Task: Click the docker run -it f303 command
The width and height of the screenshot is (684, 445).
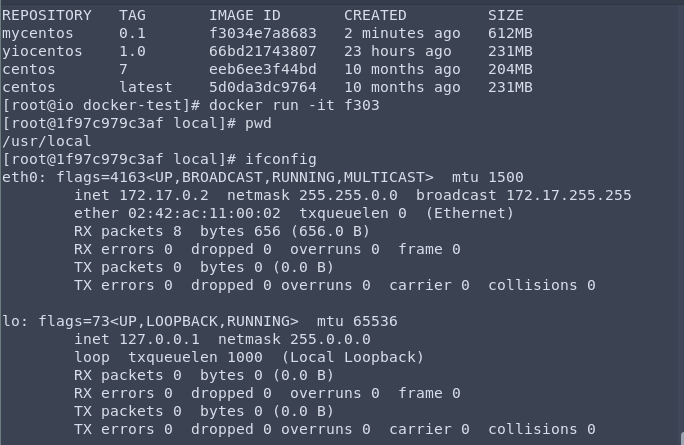Action: click(311, 106)
